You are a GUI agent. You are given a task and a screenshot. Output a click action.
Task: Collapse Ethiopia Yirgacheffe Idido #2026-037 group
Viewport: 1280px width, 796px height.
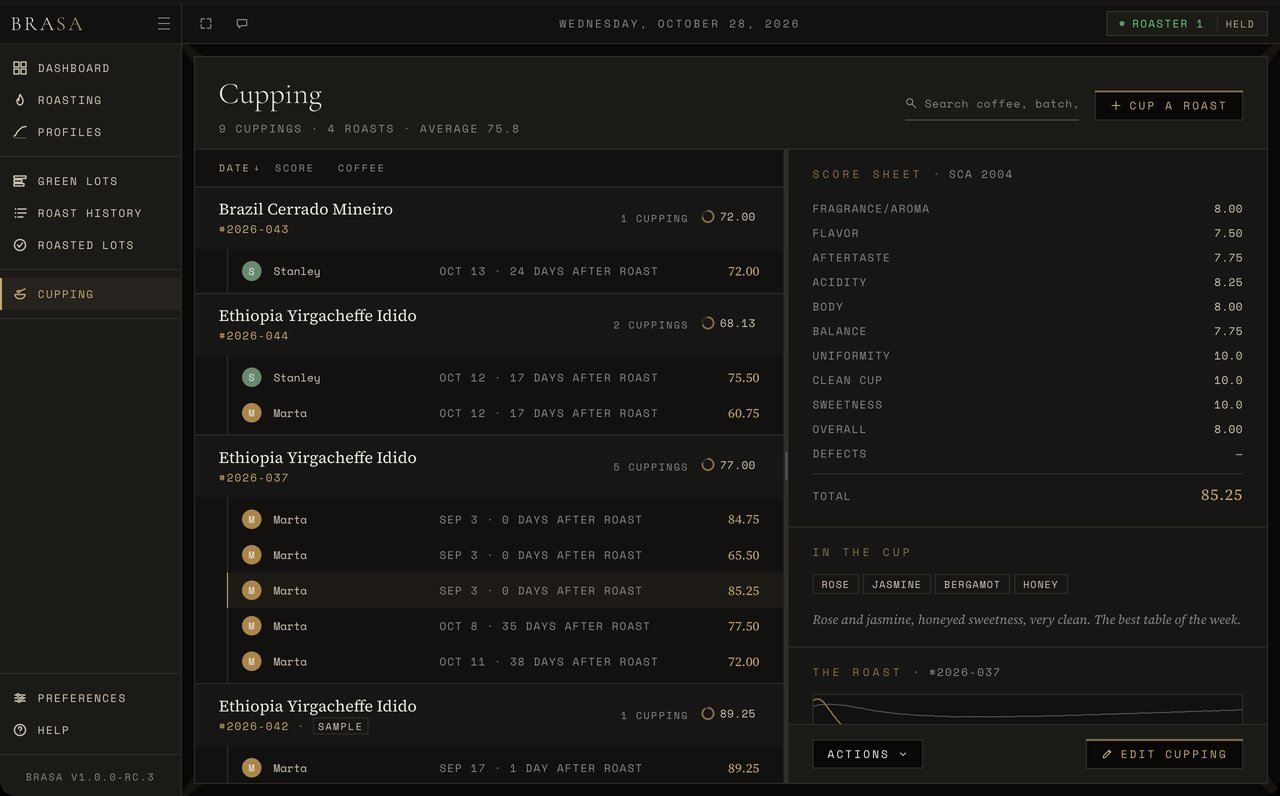click(489, 467)
